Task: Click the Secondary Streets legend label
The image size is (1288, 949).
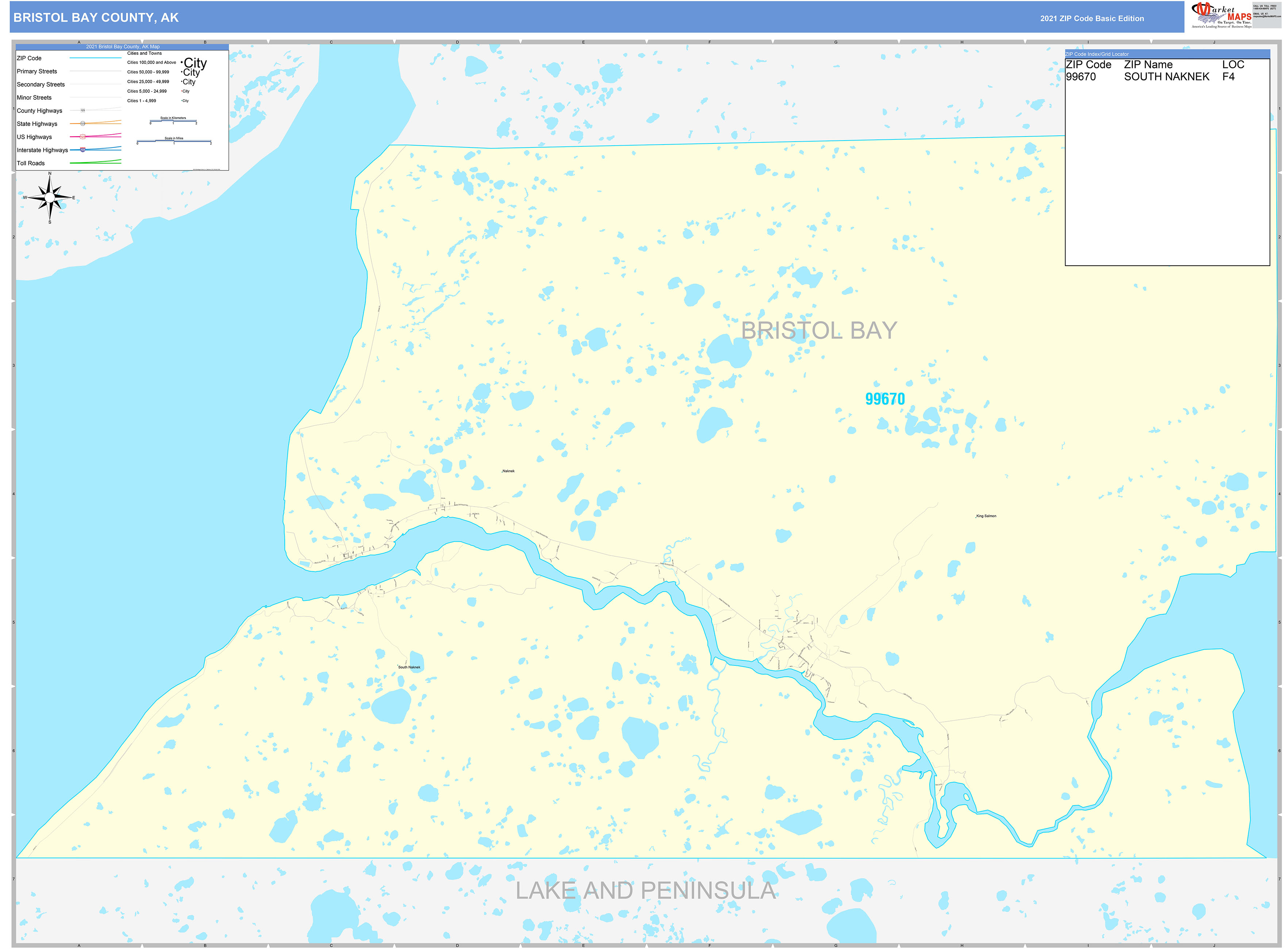Action: click(x=41, y=84)
